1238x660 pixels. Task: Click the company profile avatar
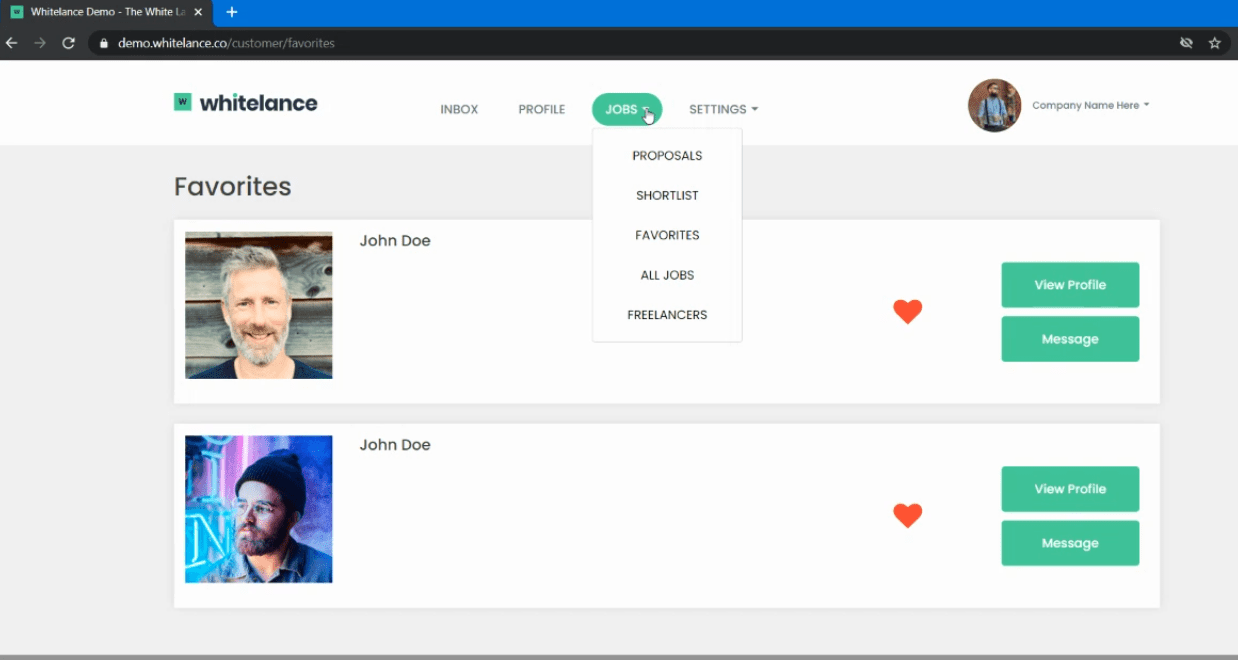[994, 105]
